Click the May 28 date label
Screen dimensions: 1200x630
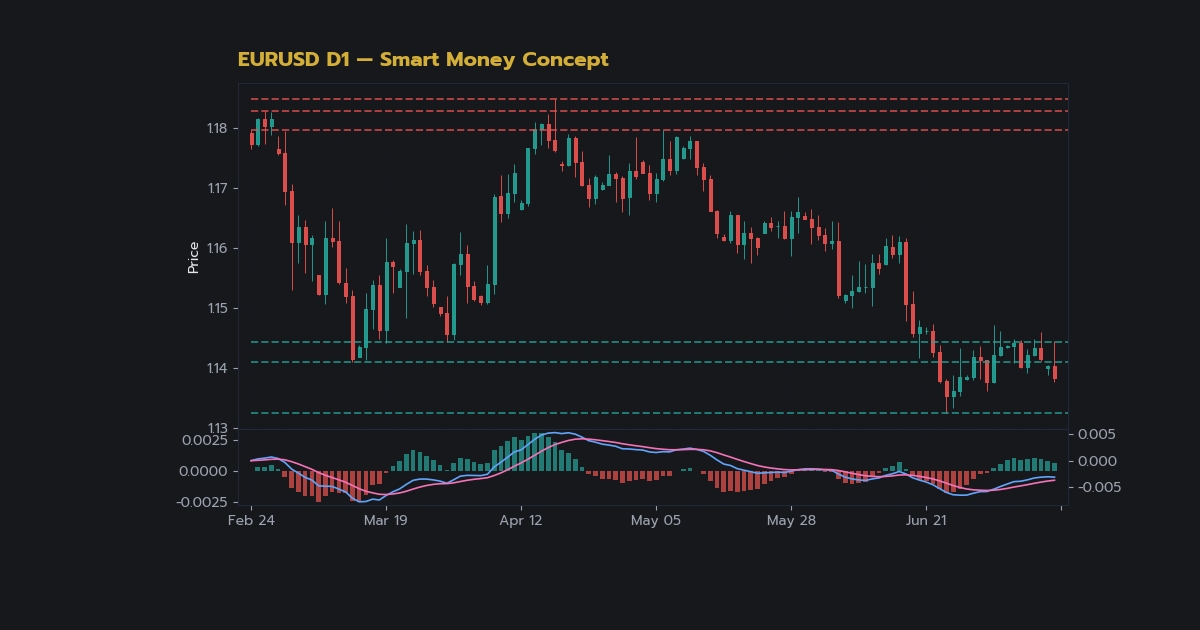791,520
